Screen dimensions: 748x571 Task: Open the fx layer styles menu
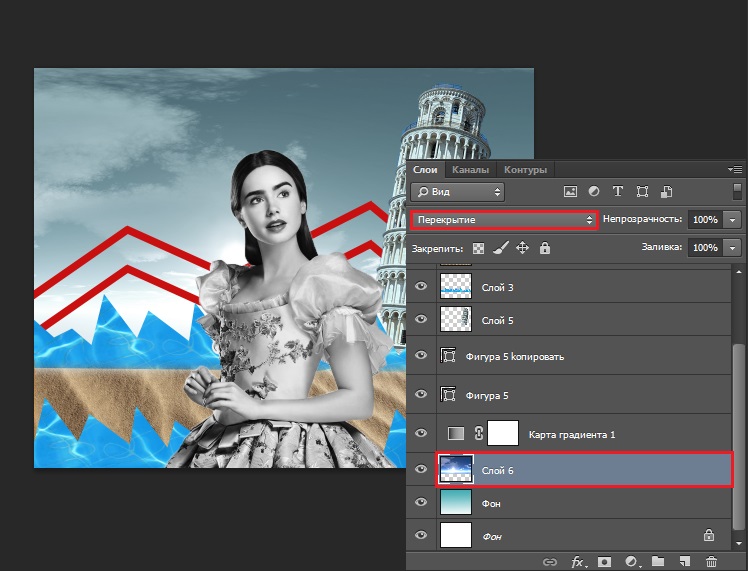(577, 563)
